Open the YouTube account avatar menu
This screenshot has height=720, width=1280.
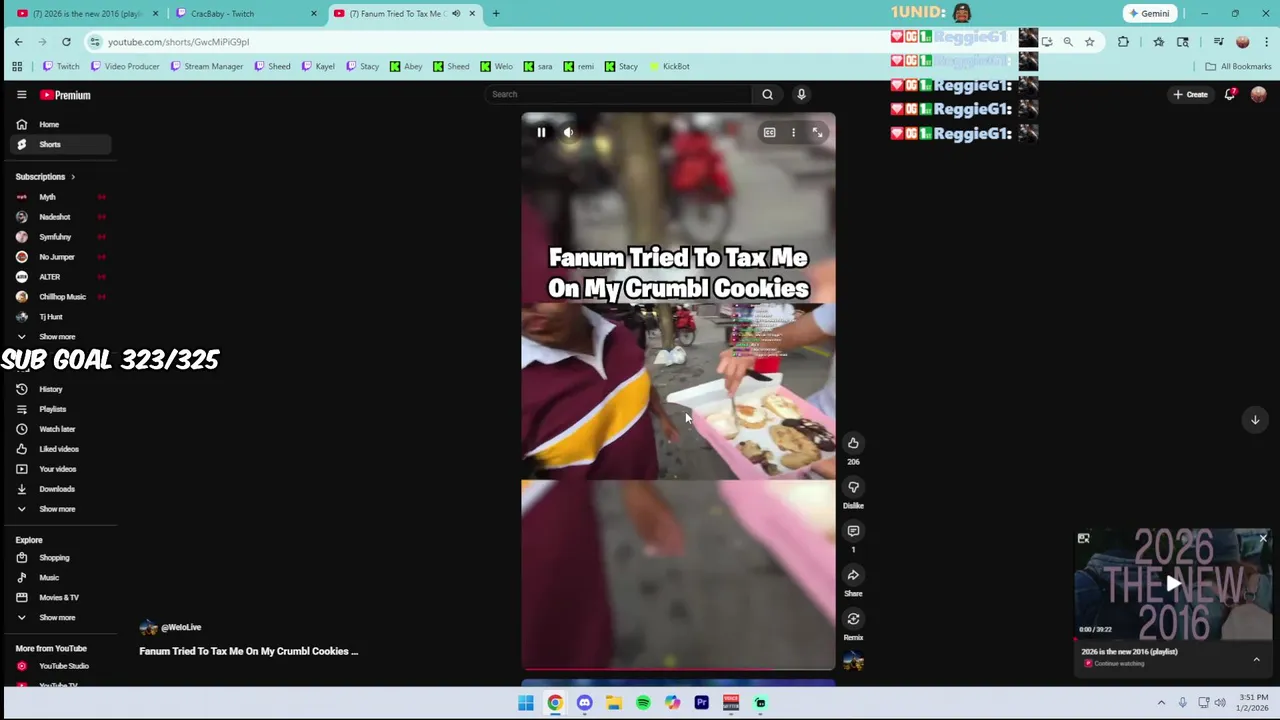[x=1258, y=94]
